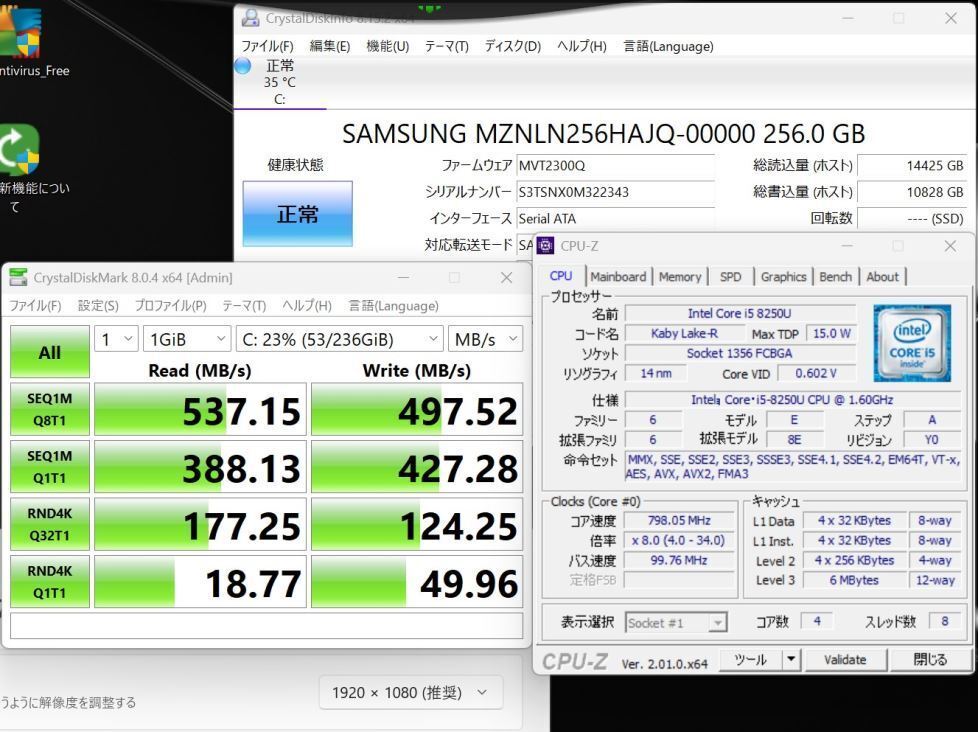Close the CrystalDiskMark window
This screenshot has height=732, width=978.
[506, 277]
